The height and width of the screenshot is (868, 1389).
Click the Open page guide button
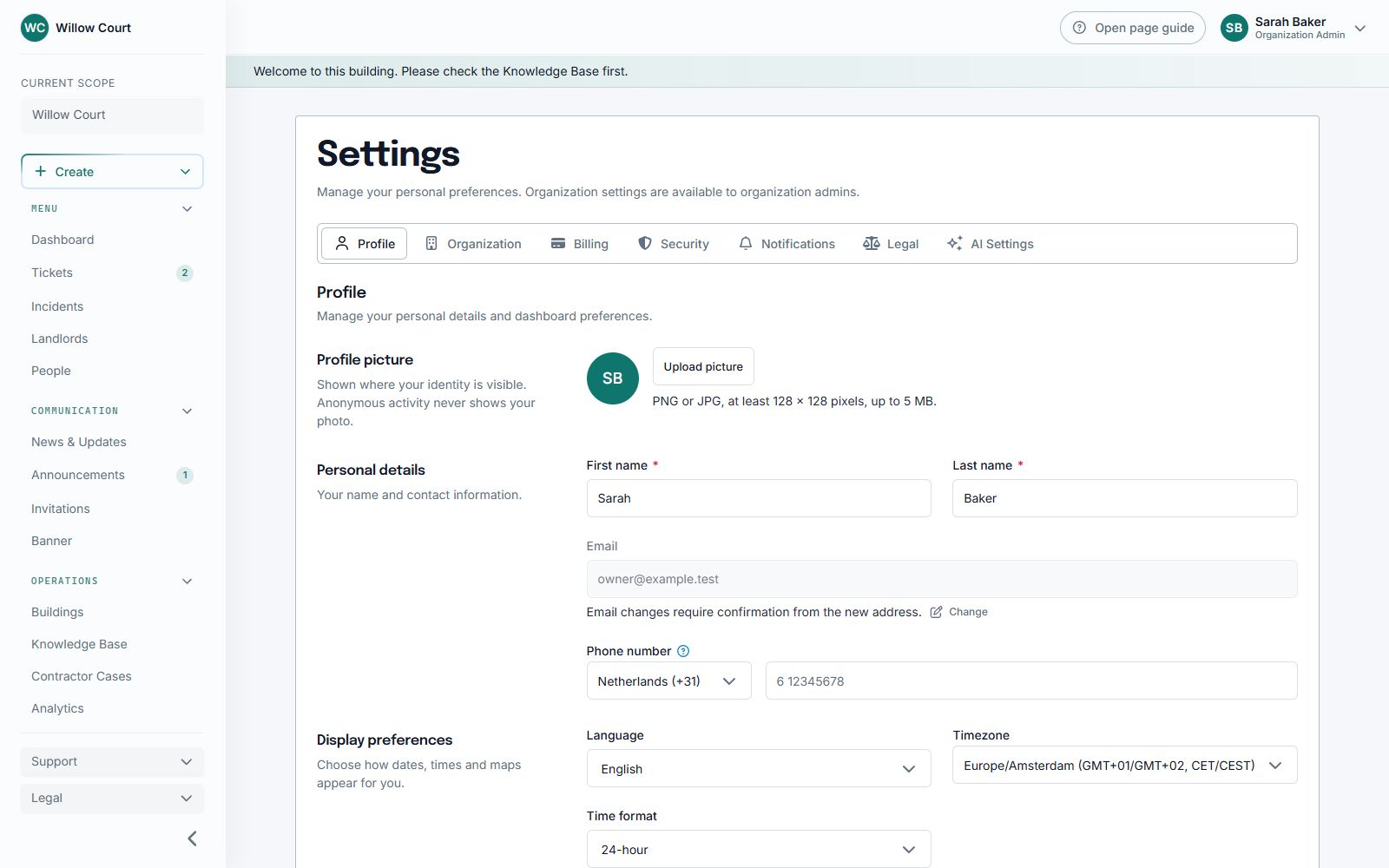[1132, 28]
